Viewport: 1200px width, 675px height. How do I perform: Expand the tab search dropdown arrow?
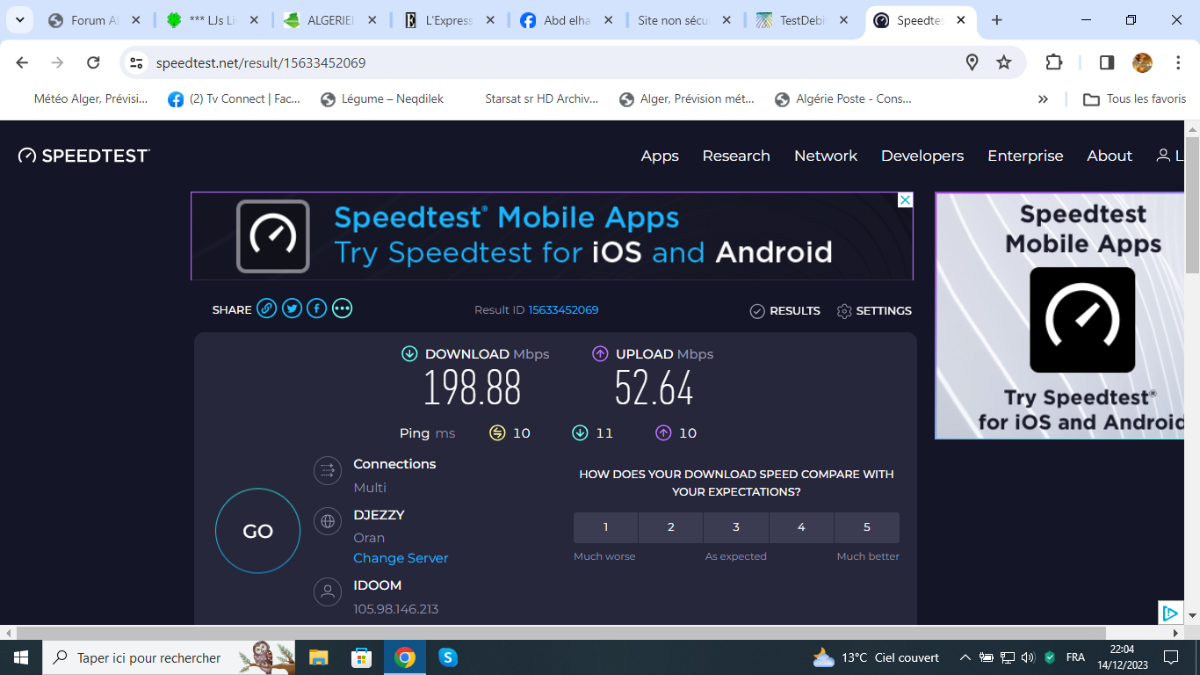tap(19, 20)
